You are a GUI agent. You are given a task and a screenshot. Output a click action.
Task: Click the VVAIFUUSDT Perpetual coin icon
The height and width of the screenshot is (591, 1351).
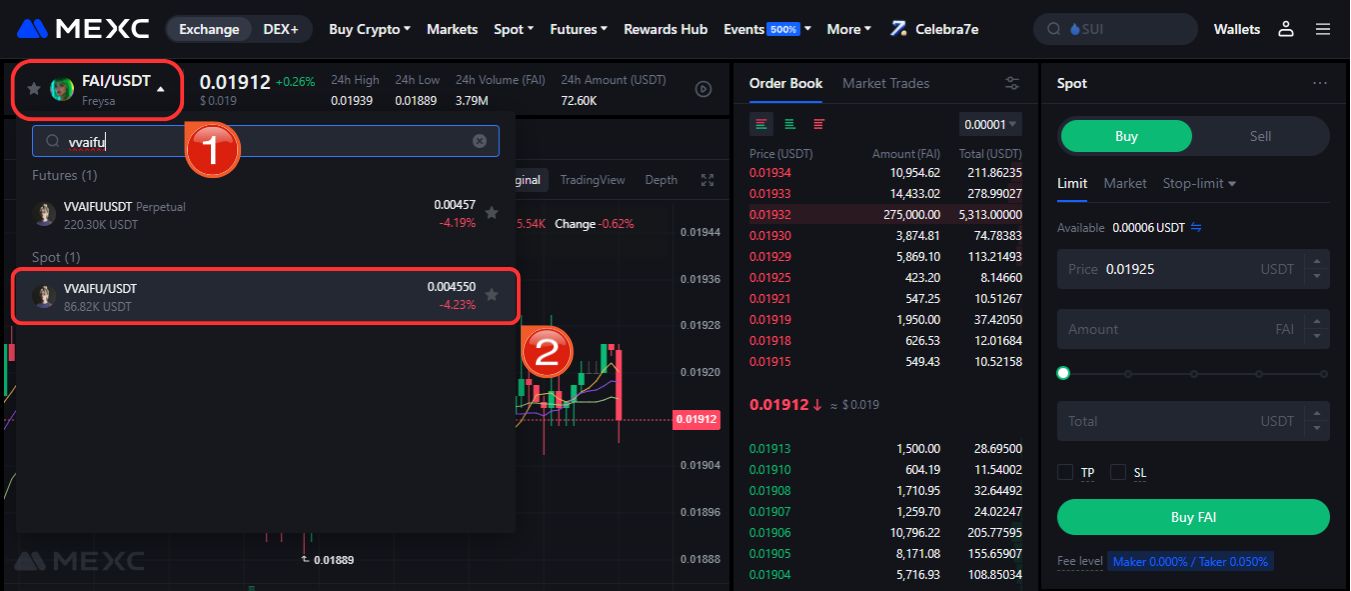coord(44,213)
